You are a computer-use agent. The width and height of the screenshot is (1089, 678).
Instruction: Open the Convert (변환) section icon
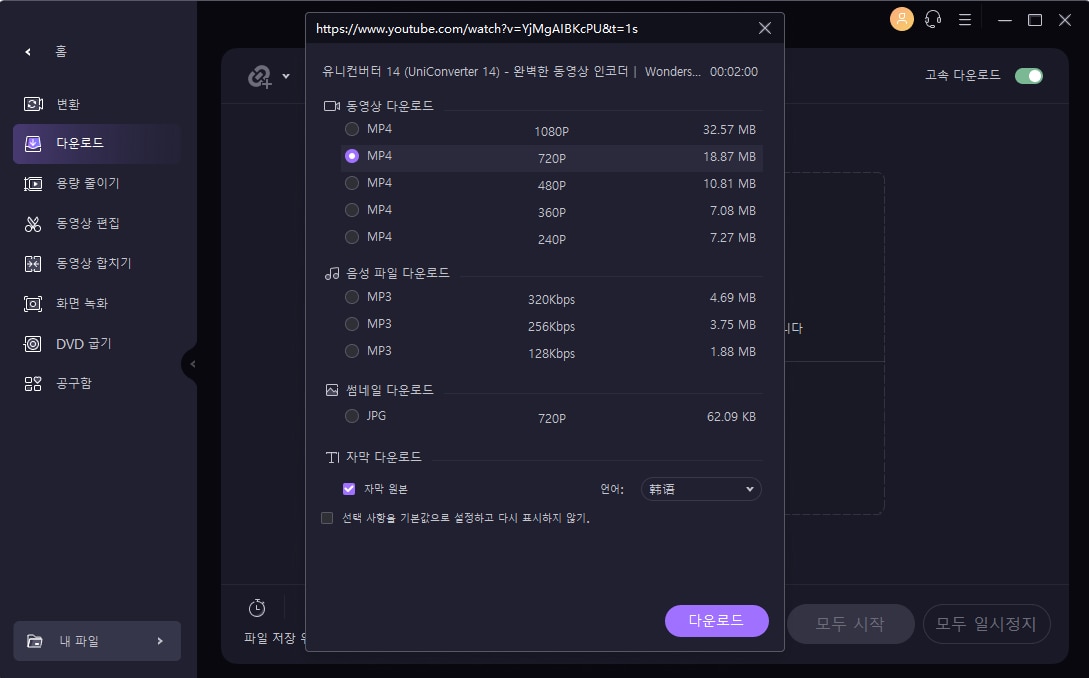click(33, 104)
